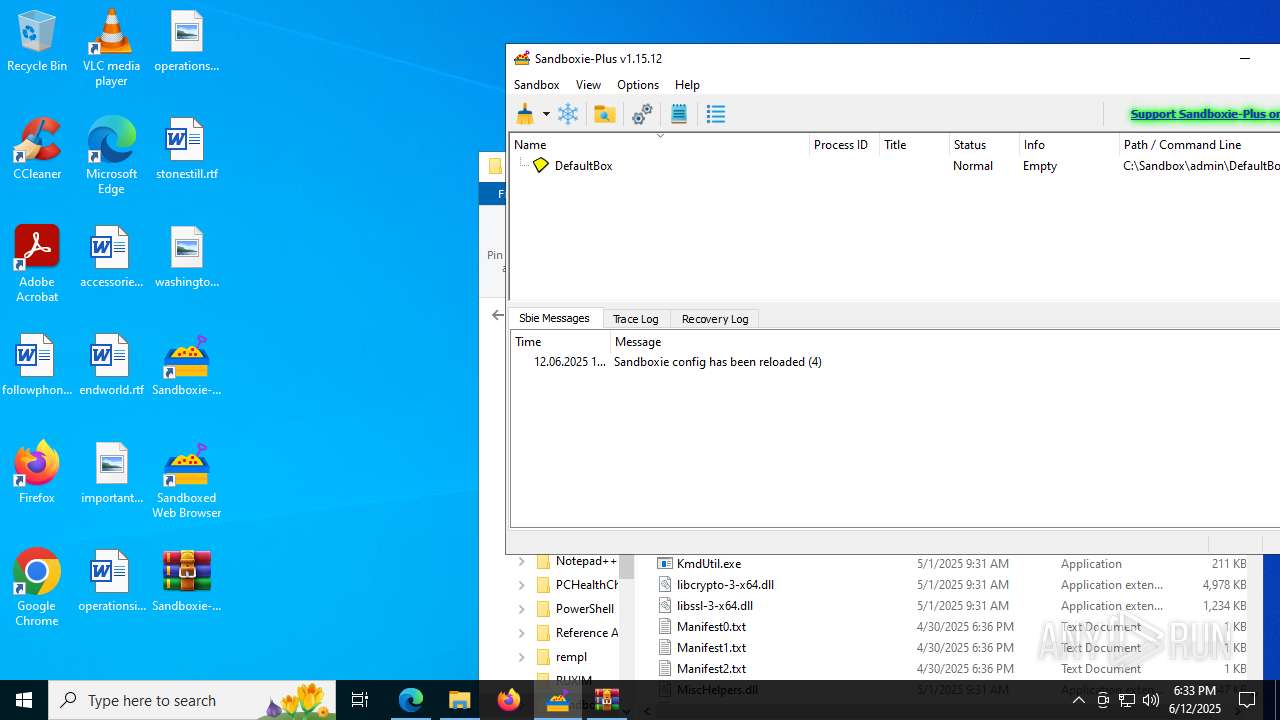Select the Sandboxed Web Browser desktop shortcut
This screenshot has width=1280, height=720.
(x=186, y=480)
